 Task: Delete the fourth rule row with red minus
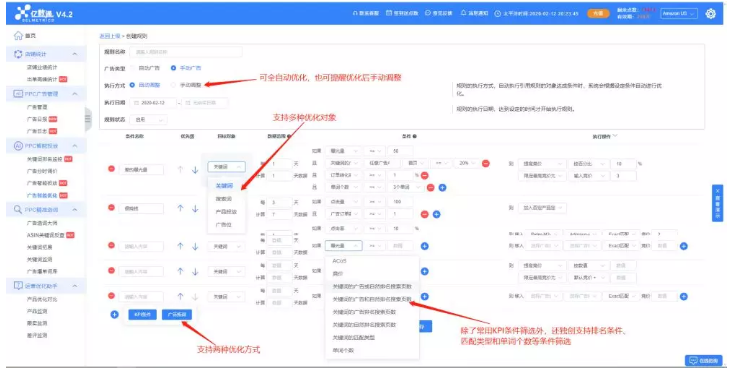(111, 271)
